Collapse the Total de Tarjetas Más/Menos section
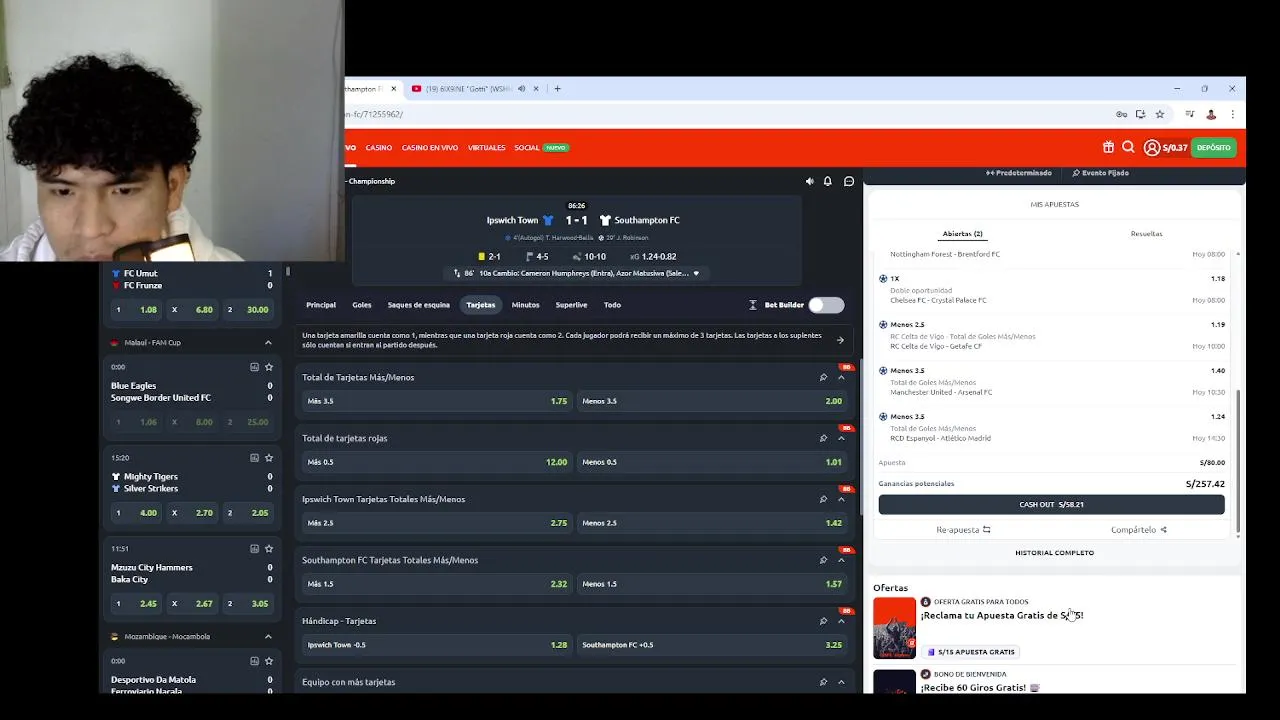Image resolution: width=1280 pixels, height=720 pixels. click(x=841, y=377)
